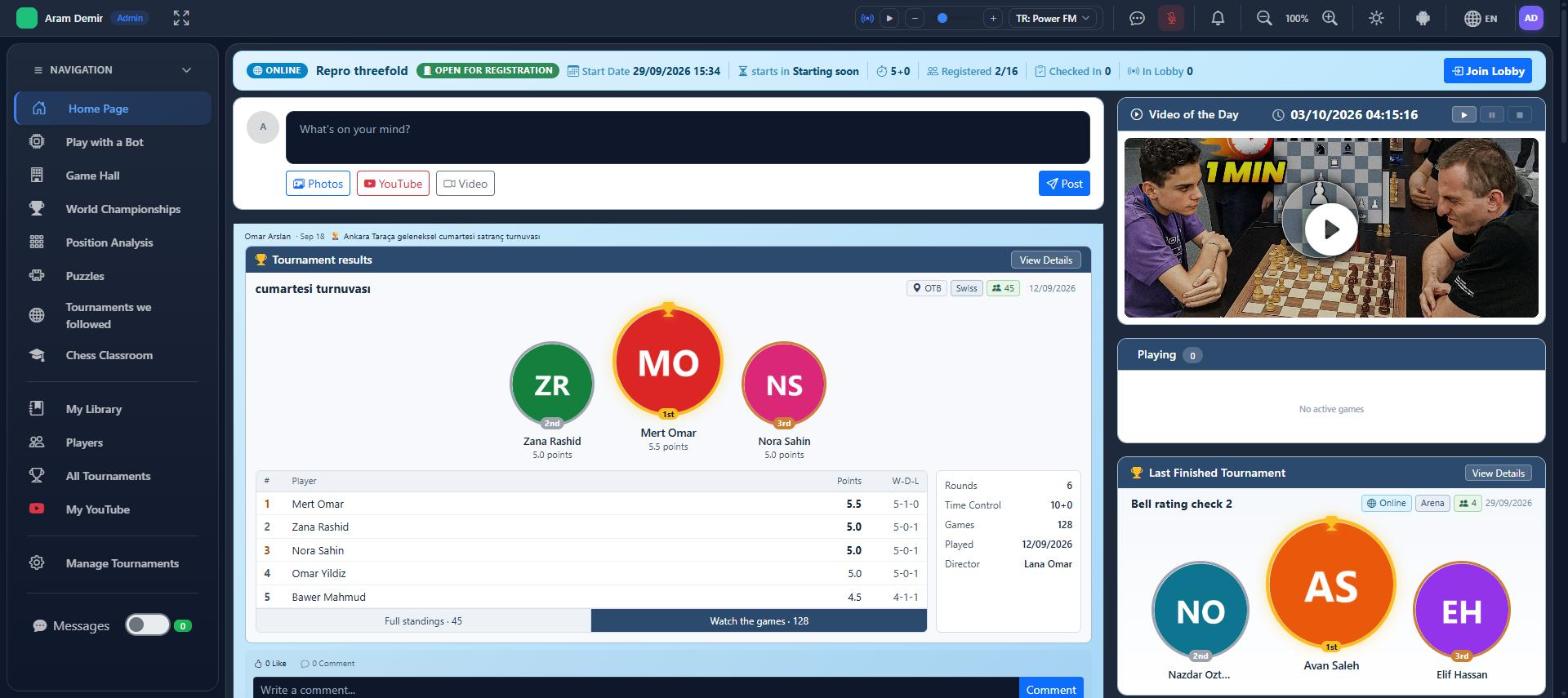Click the Post button

click(1064, 183)
